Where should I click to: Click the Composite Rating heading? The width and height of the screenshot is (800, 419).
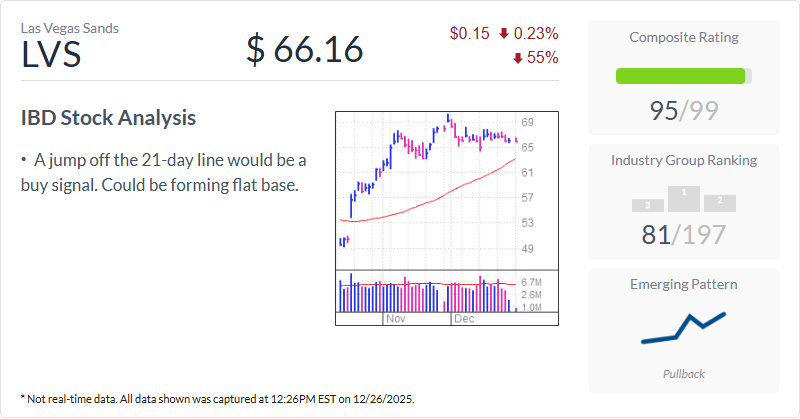pyautogui.click(x=684, y=38)
